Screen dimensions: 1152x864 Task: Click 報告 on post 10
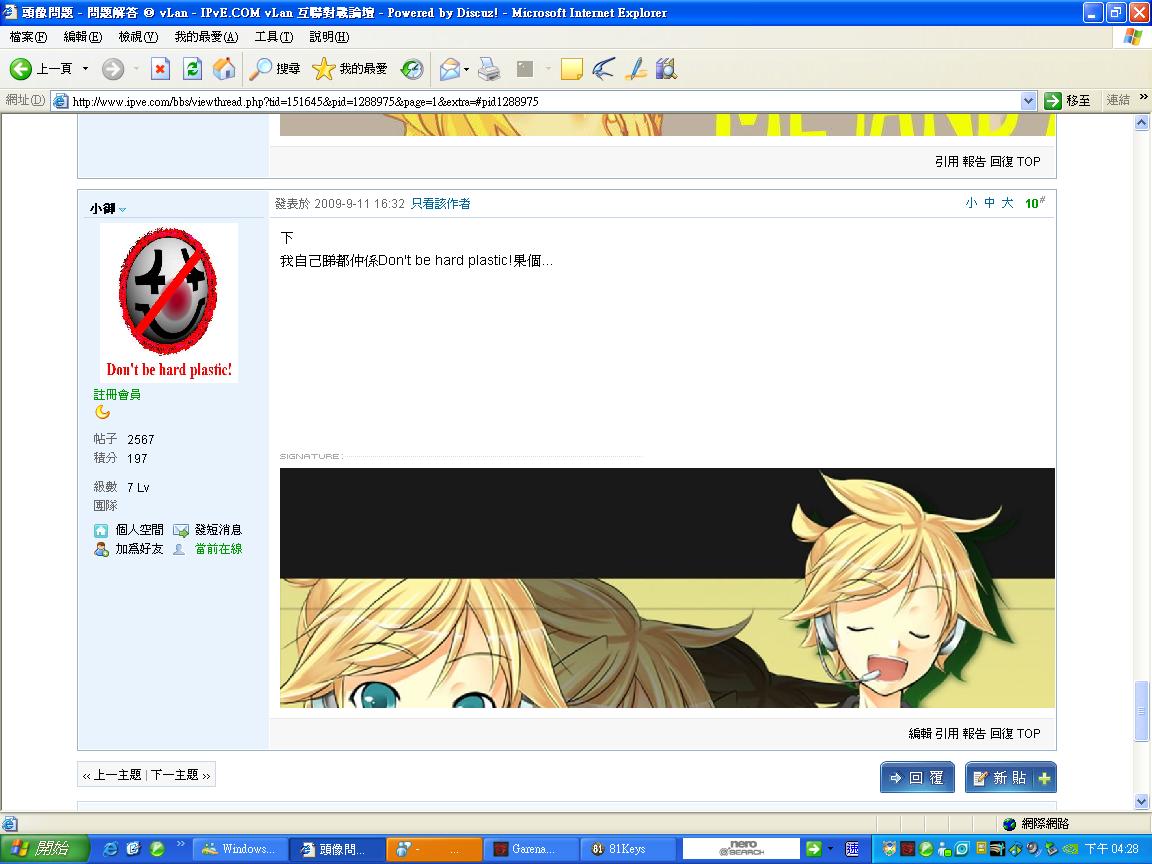974,733
